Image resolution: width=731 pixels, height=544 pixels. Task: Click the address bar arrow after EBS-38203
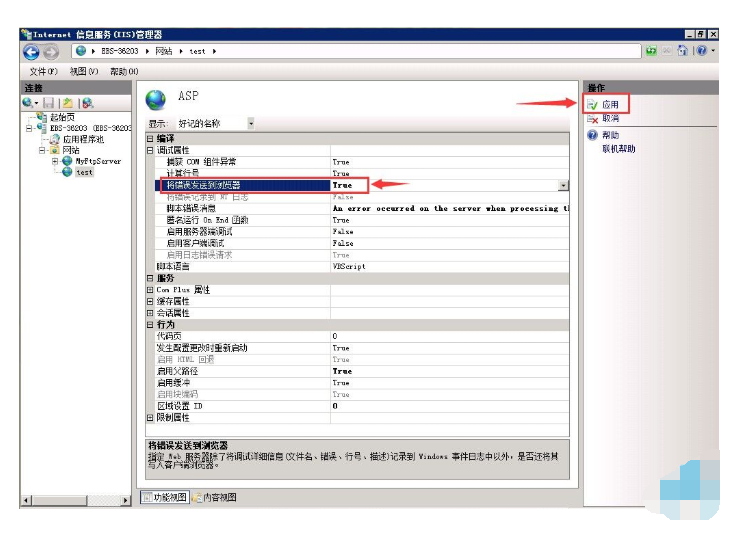(147, 51)
